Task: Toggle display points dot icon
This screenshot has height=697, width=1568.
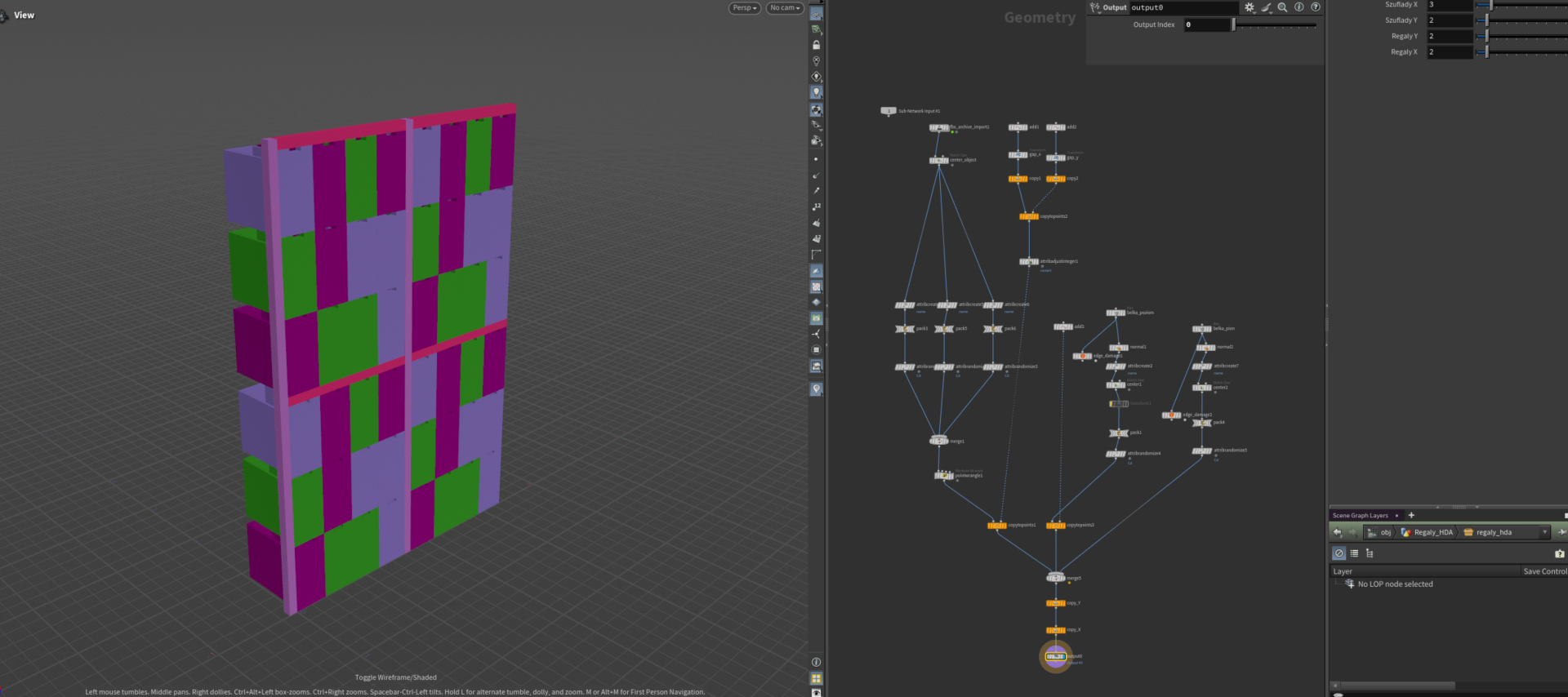Action: coord(816,159)
